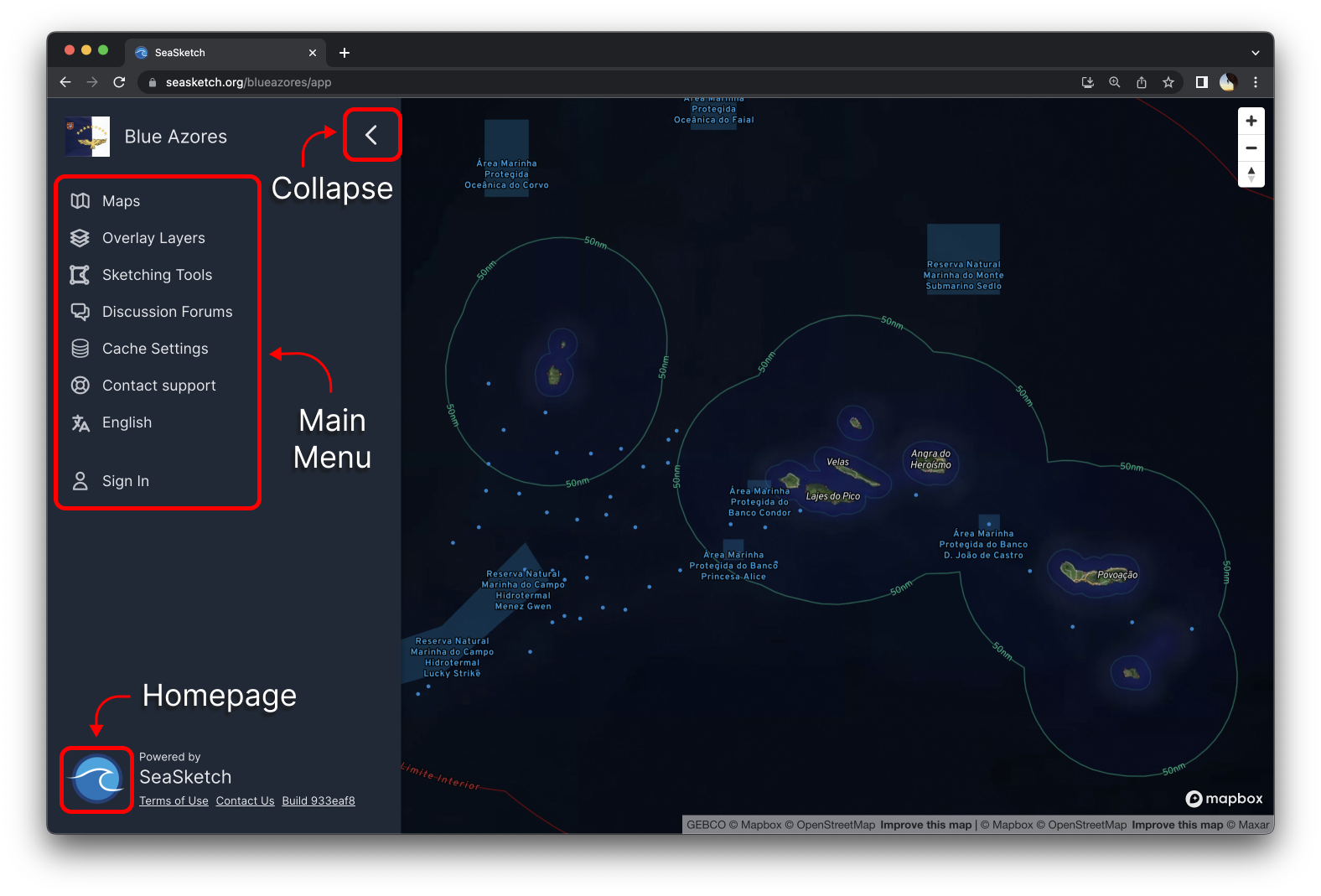Image resolution: width=1321 pixels, height=896 pixels.
Task: Open Overlay Layers from the sidebar
Action: pyautogui.click(x=153, y=238)
